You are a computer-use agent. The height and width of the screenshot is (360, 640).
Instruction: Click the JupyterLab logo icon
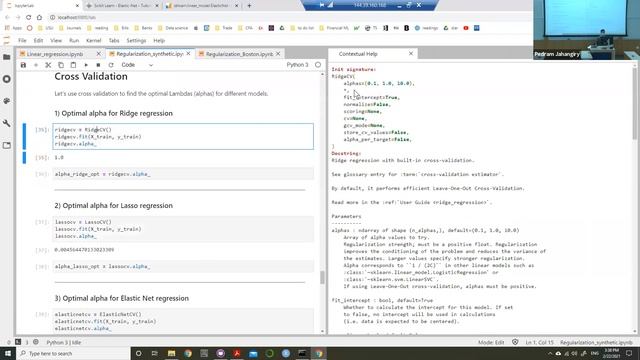(7, 40)
